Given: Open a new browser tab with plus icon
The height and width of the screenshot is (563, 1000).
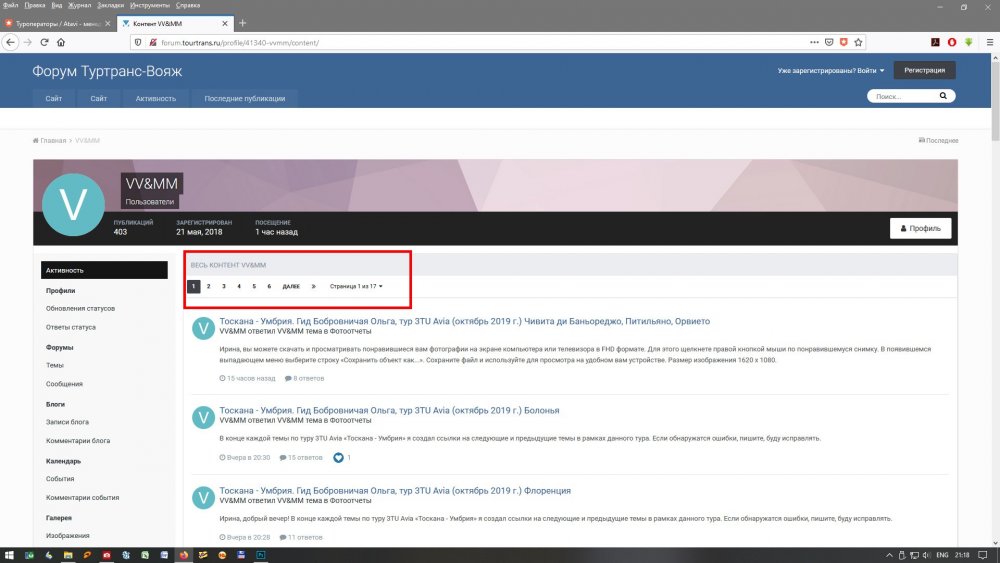Looking at the screenshot, I should [243, 23].
